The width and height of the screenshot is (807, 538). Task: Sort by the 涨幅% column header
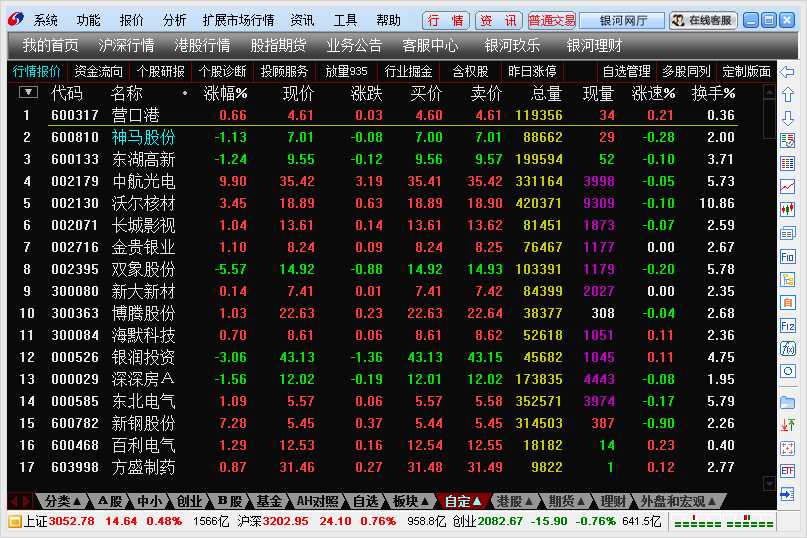tap(225, 93)
